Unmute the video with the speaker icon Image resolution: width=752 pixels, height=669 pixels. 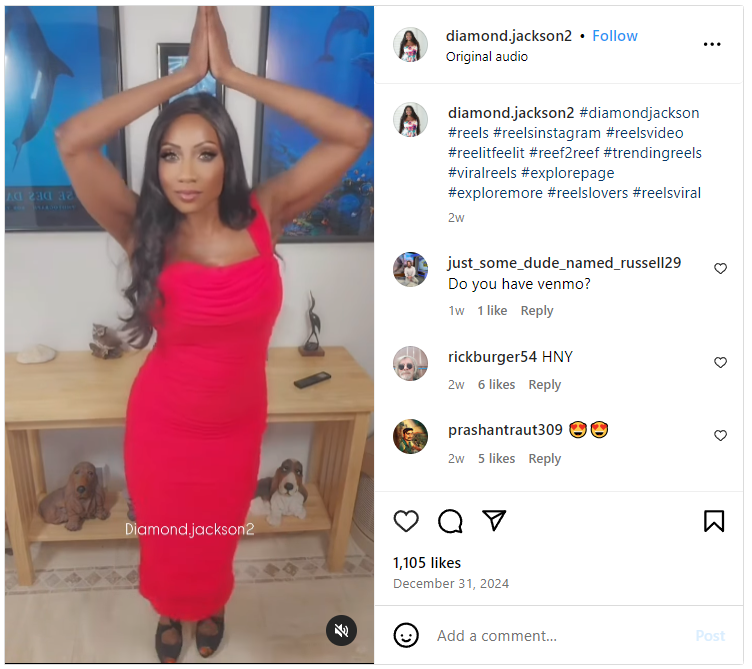coord(341,630)
